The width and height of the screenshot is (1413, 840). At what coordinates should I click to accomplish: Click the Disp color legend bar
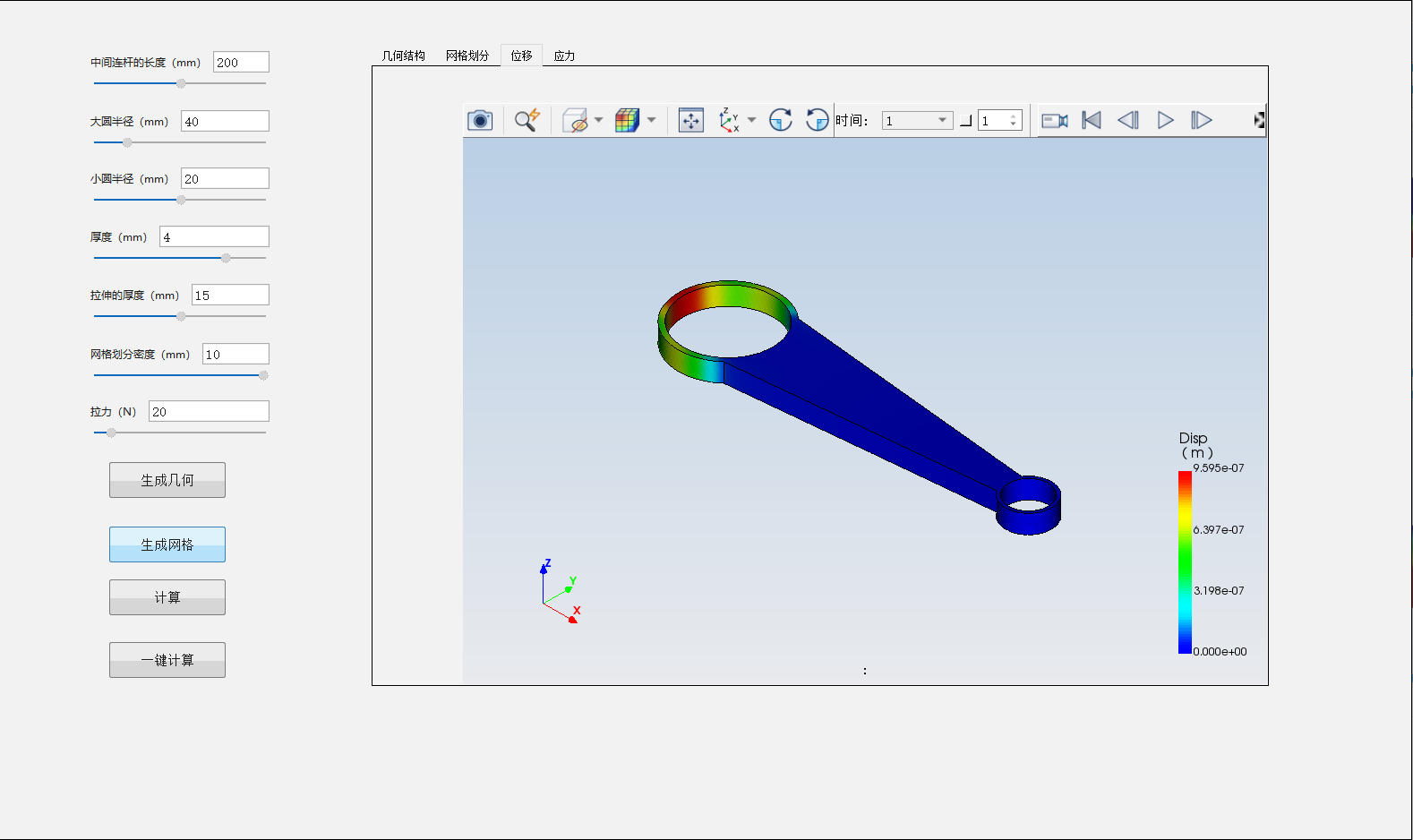click(x=1185, y=561)
